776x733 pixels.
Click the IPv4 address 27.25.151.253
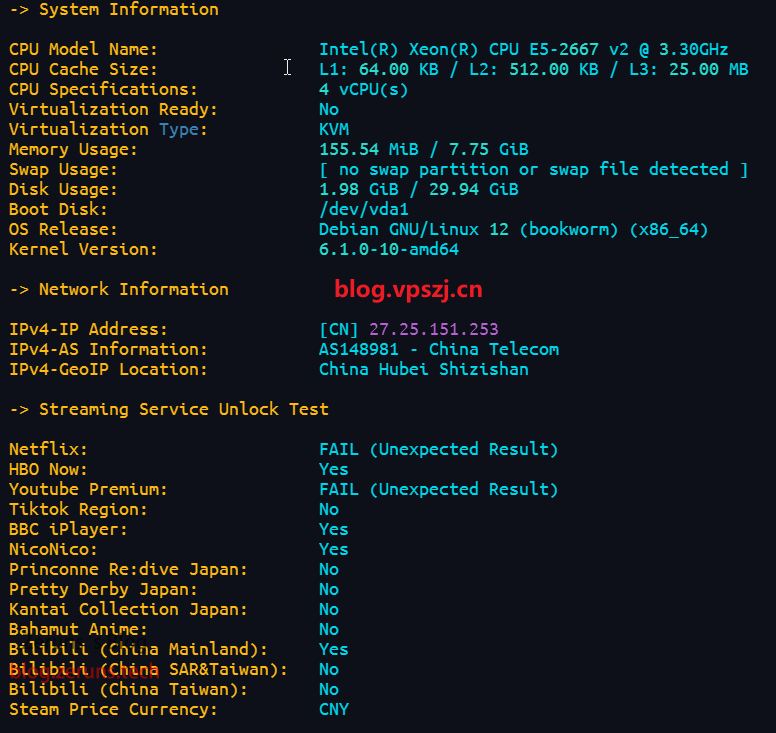pos(433,329)
